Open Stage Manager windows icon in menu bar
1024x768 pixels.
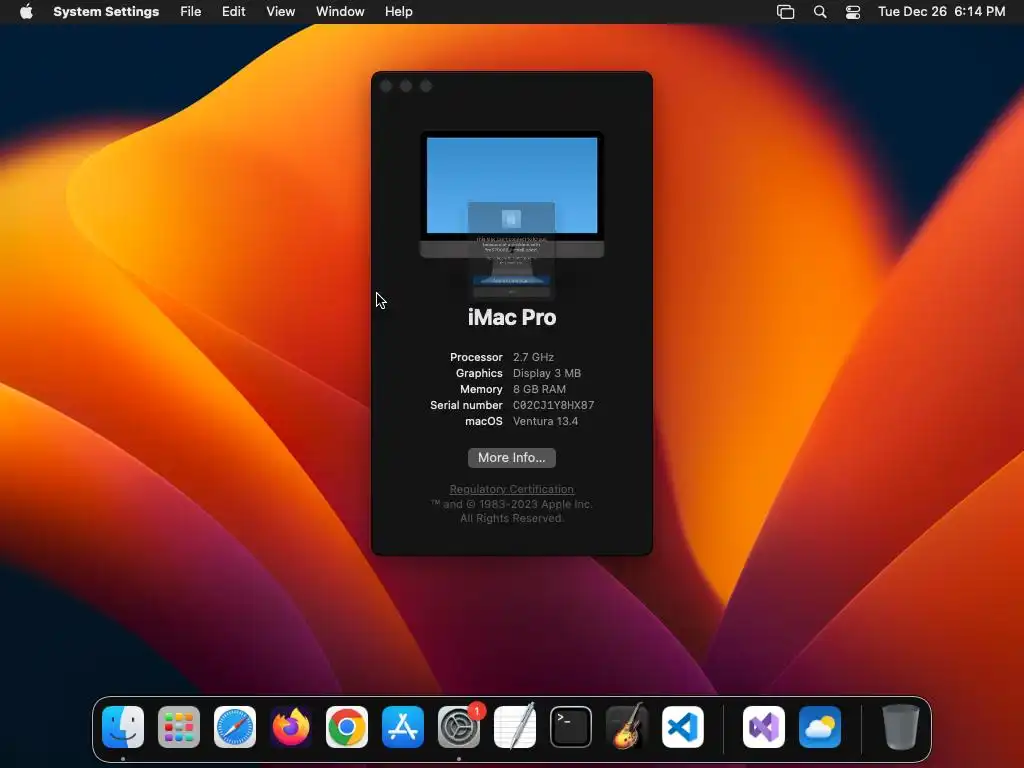point(786,12)
